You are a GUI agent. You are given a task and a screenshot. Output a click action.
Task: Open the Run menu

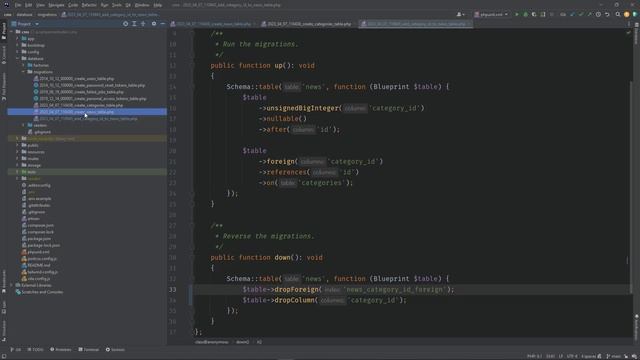(x=104, y=5)
